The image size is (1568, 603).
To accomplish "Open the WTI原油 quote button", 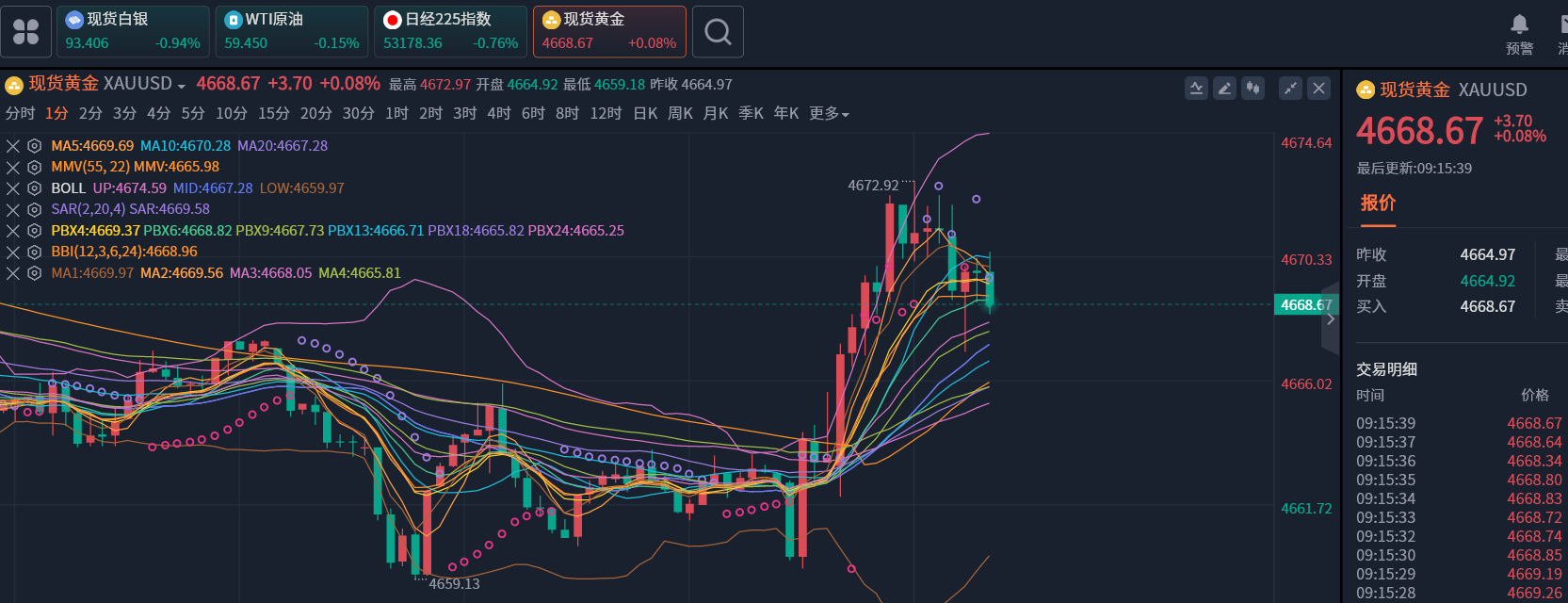I will pyautogui.click(x=292, y=32).
